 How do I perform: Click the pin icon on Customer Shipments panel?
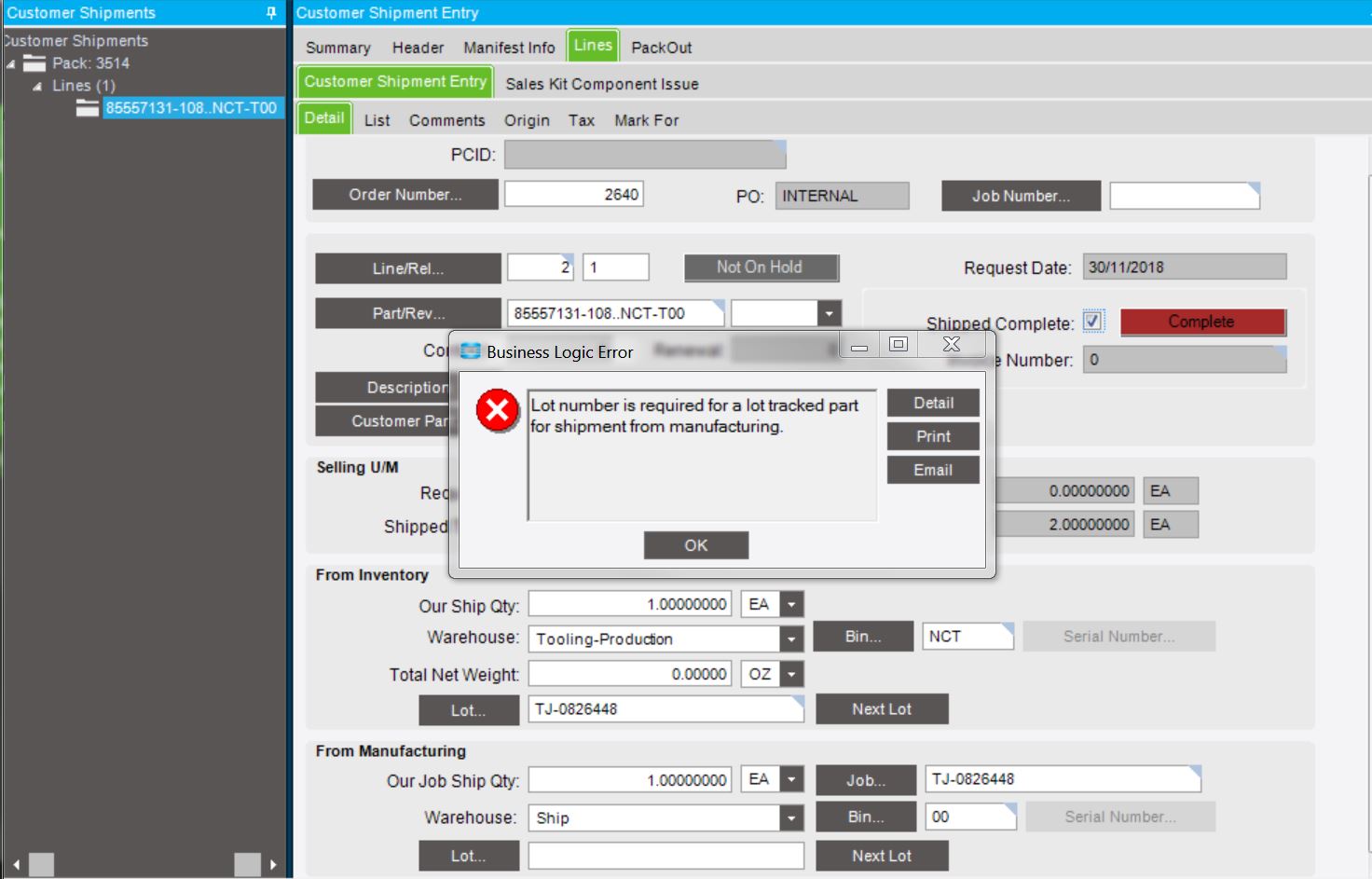pos(271,13)
